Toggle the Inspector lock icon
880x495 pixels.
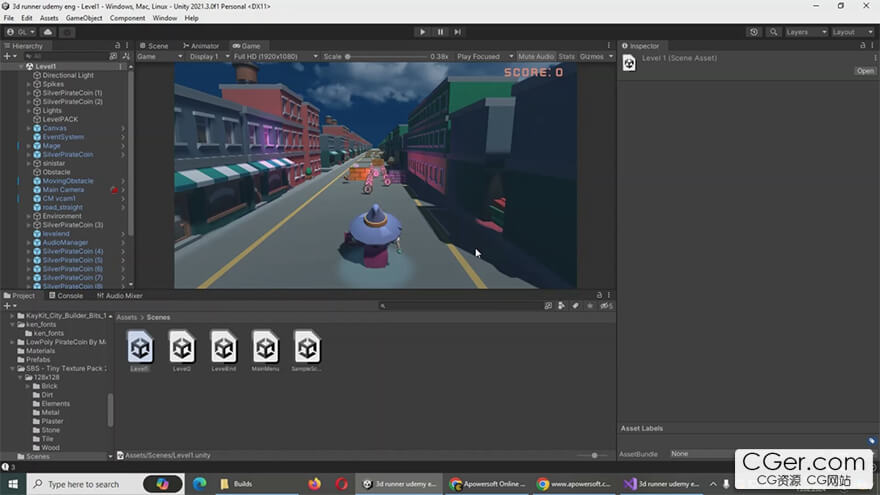(860, 46)
